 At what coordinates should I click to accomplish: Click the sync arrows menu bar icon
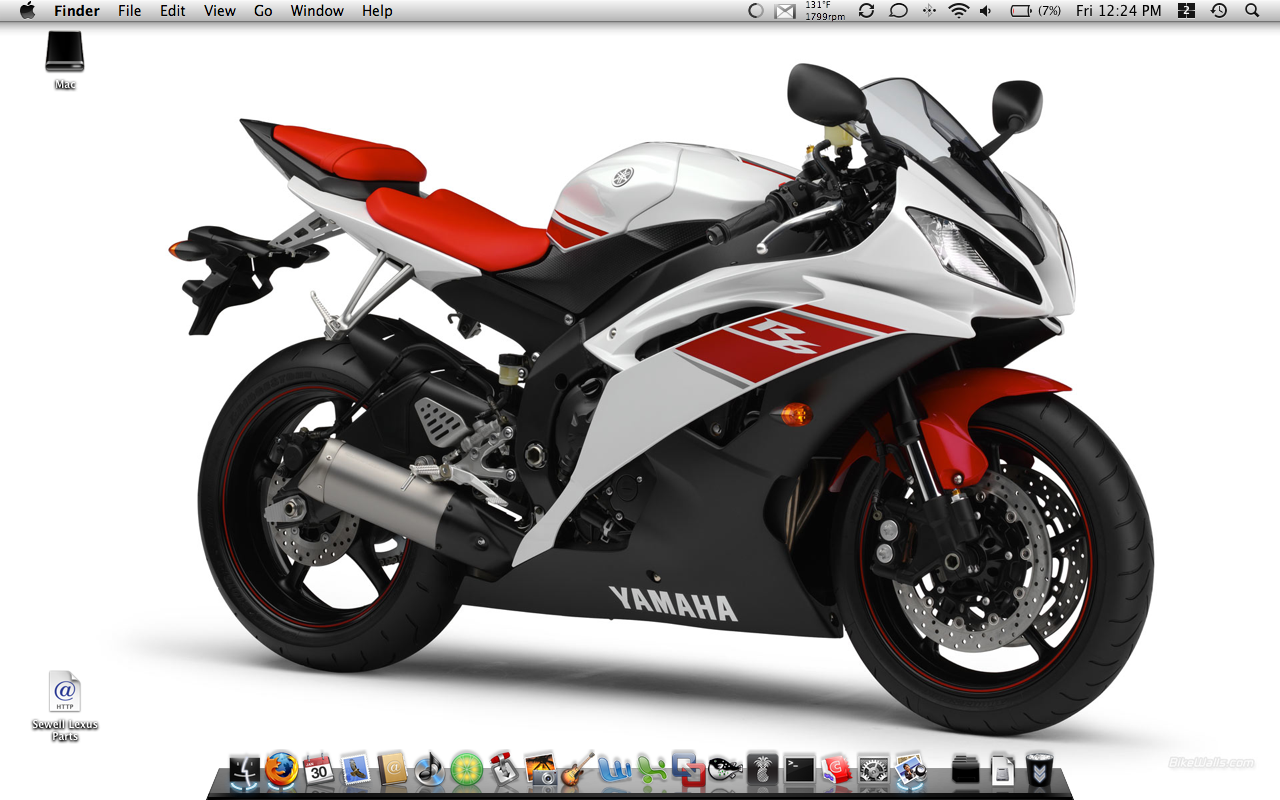click(867, 11)
